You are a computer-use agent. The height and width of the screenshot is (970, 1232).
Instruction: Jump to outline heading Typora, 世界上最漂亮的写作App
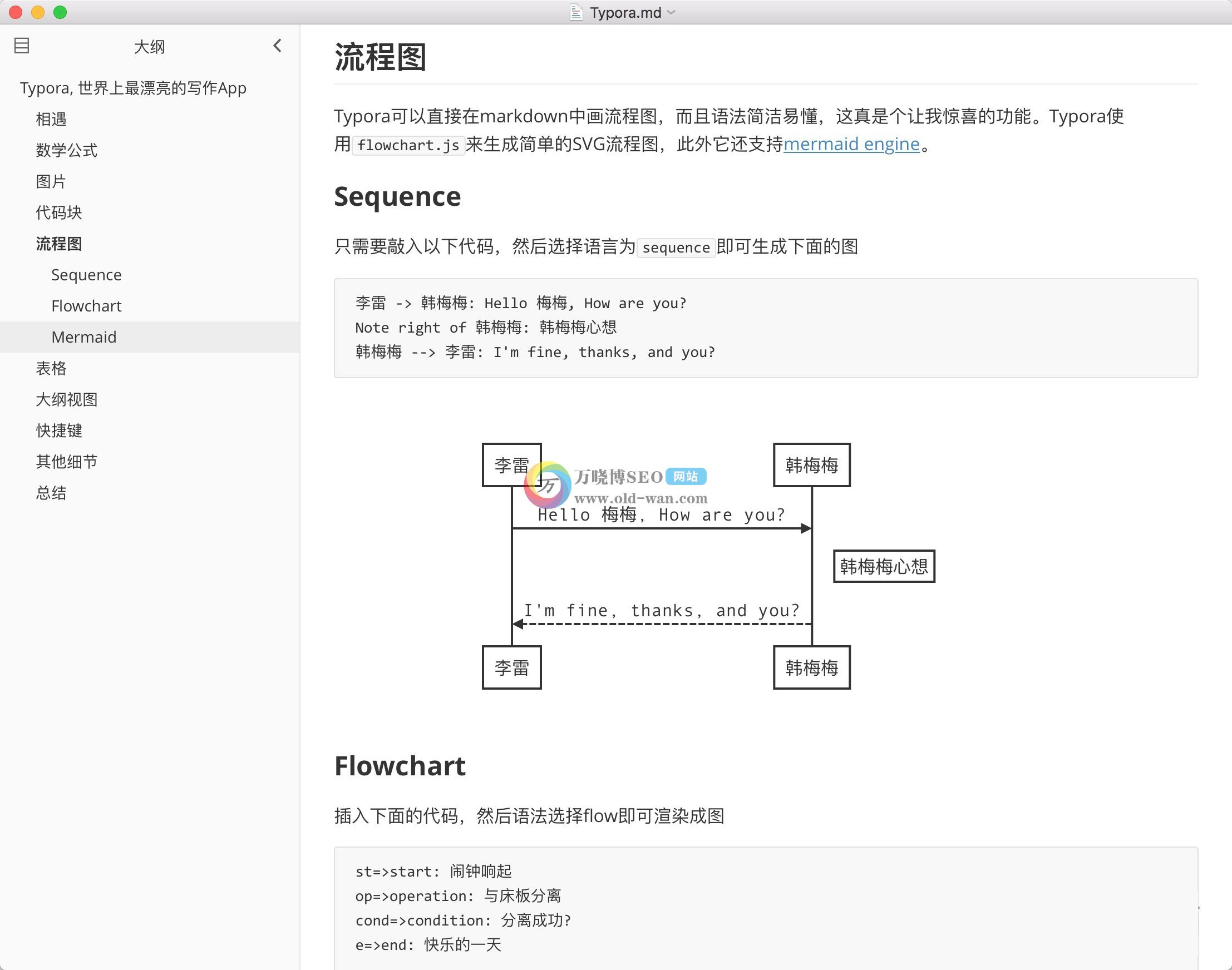point(133,88)
